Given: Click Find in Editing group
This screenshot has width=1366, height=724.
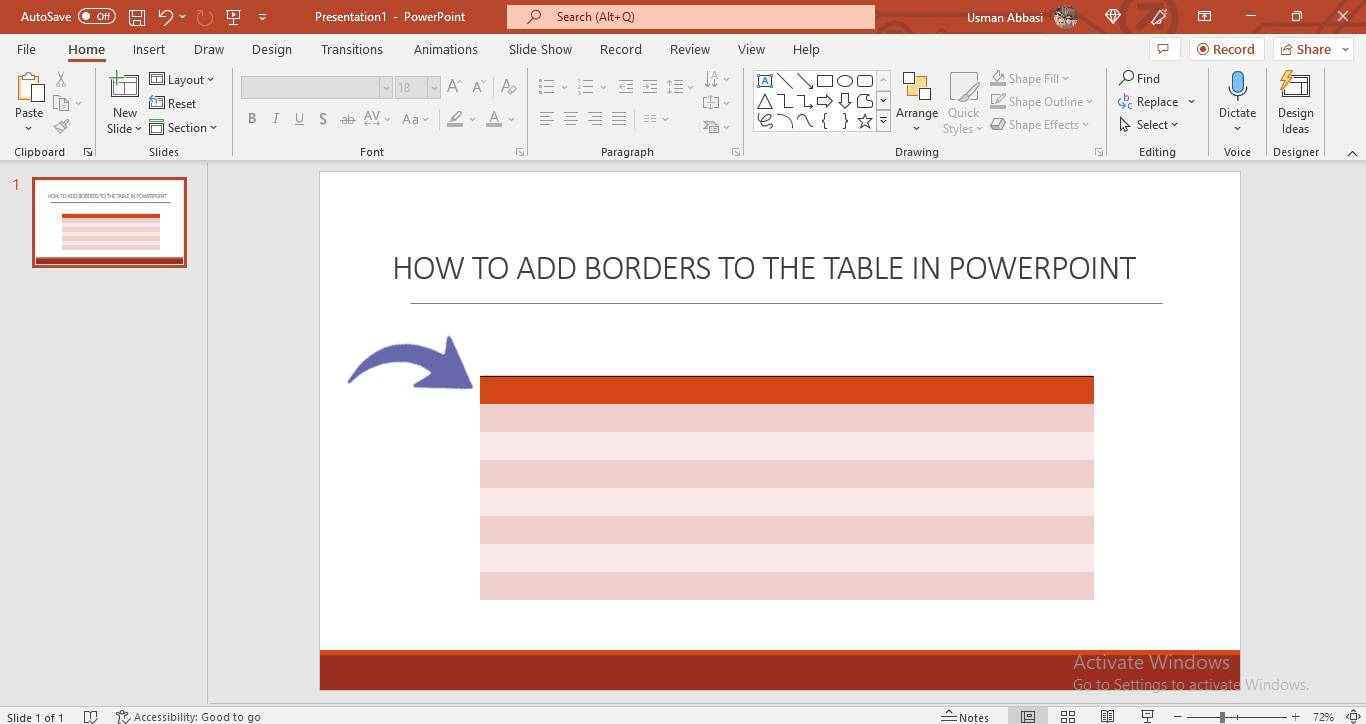Looking at the screenshot, I should (1139, 78).
